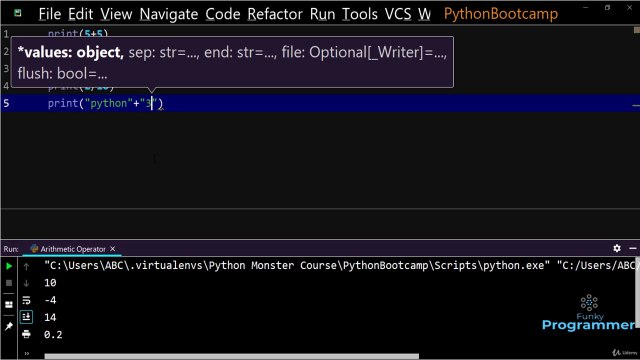Click the green Rerun play button

(x=9, y=266)
